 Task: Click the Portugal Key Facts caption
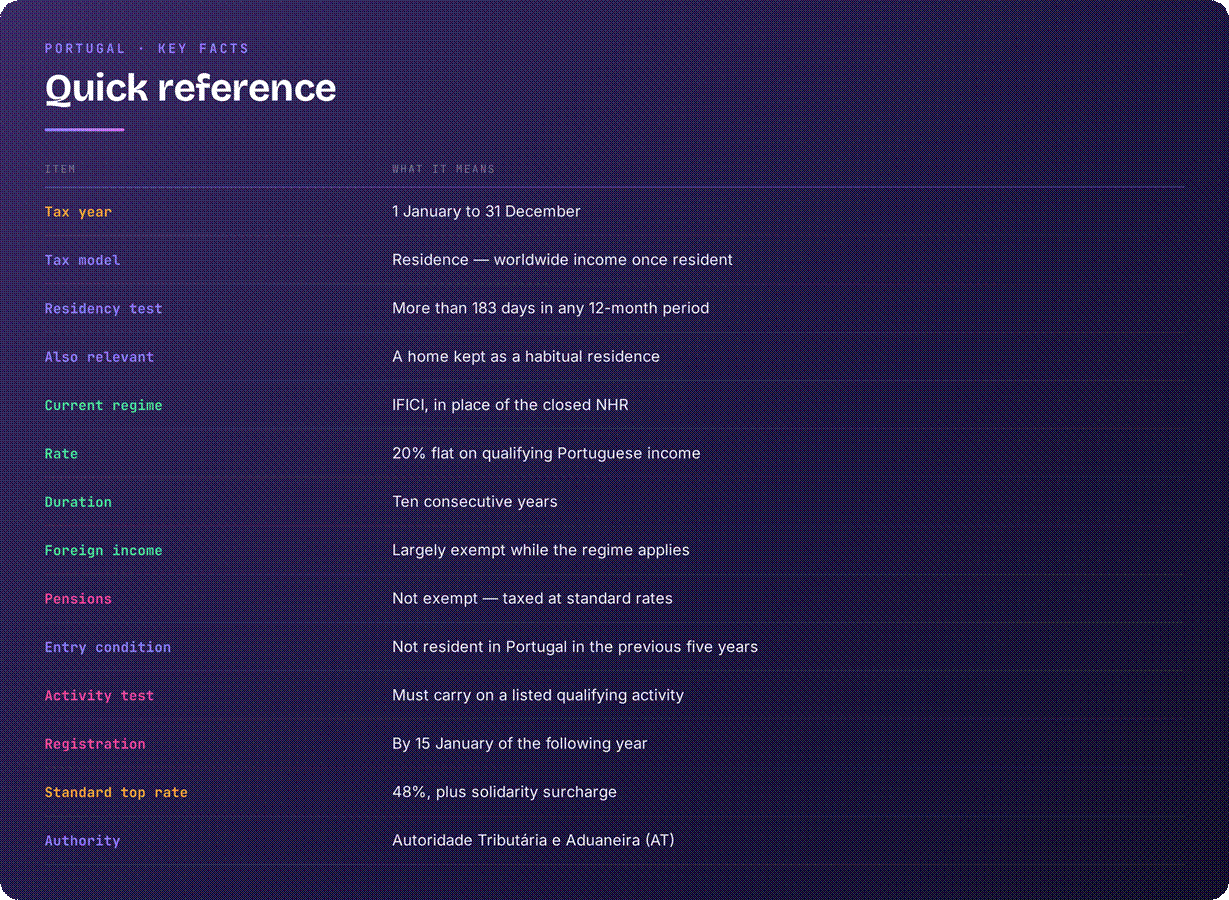pos(147,48)
